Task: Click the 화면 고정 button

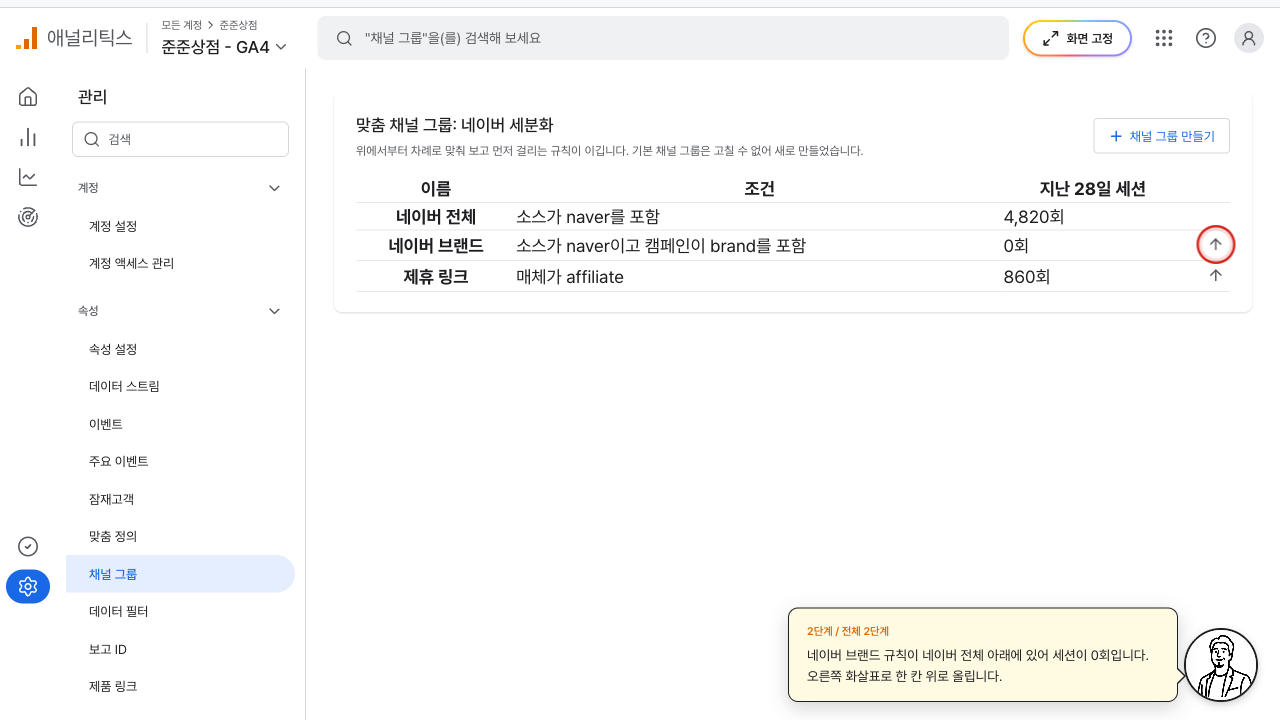Action: 1077,38
